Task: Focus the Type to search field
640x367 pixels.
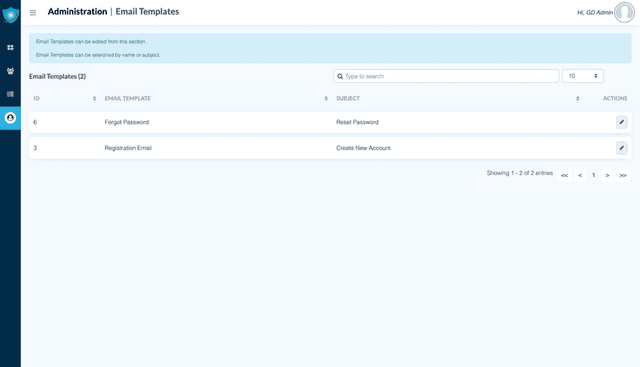Action: coord(446,76)
